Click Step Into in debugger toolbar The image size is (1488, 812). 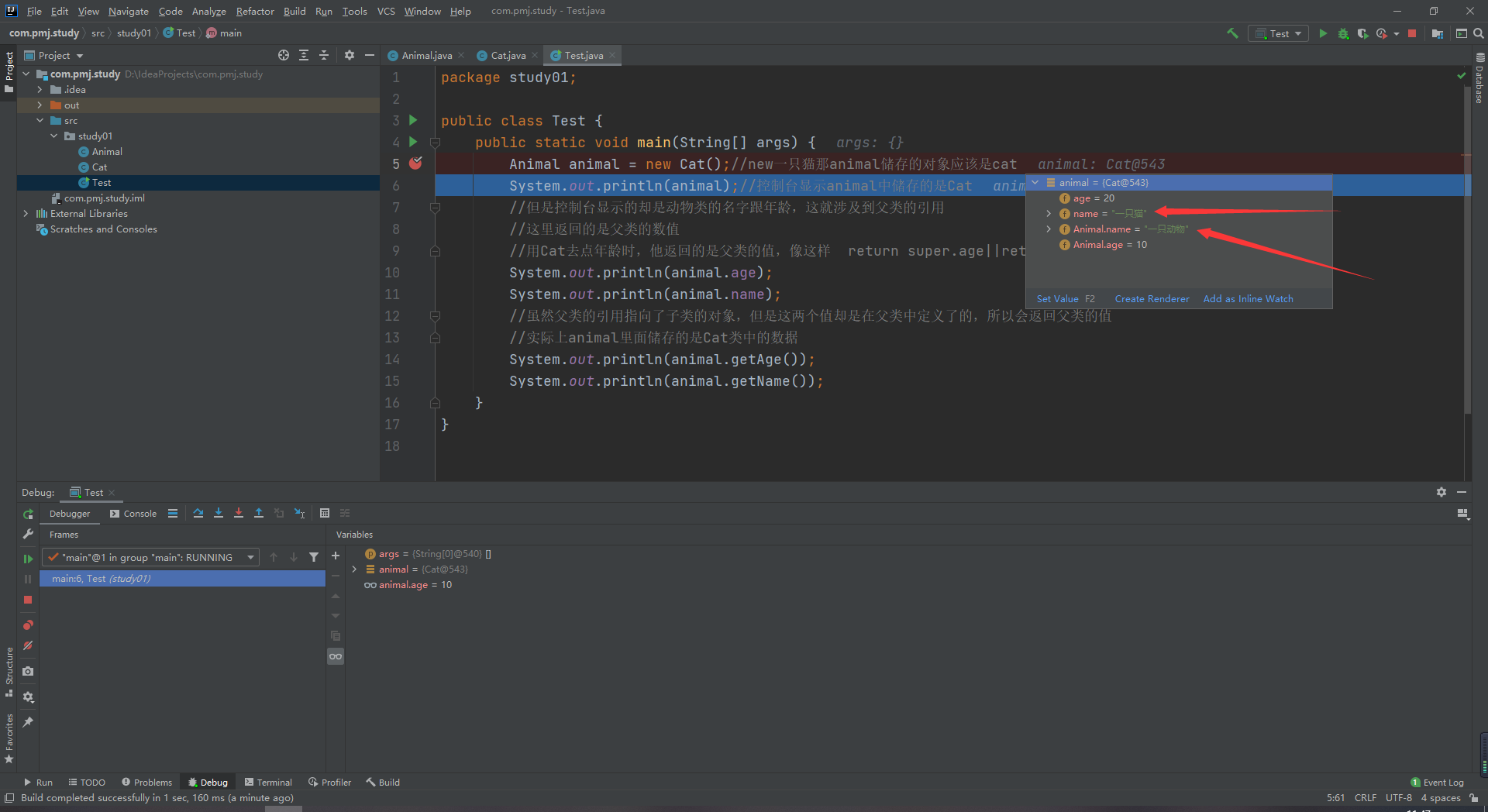(x=219, y=513)
